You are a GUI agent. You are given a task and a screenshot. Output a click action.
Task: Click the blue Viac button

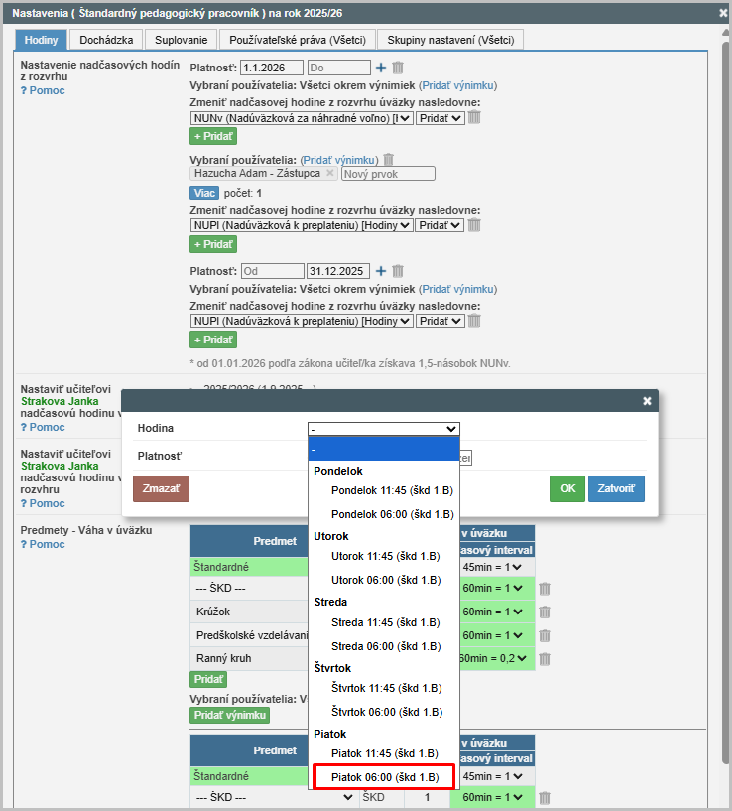pos(203,193)
